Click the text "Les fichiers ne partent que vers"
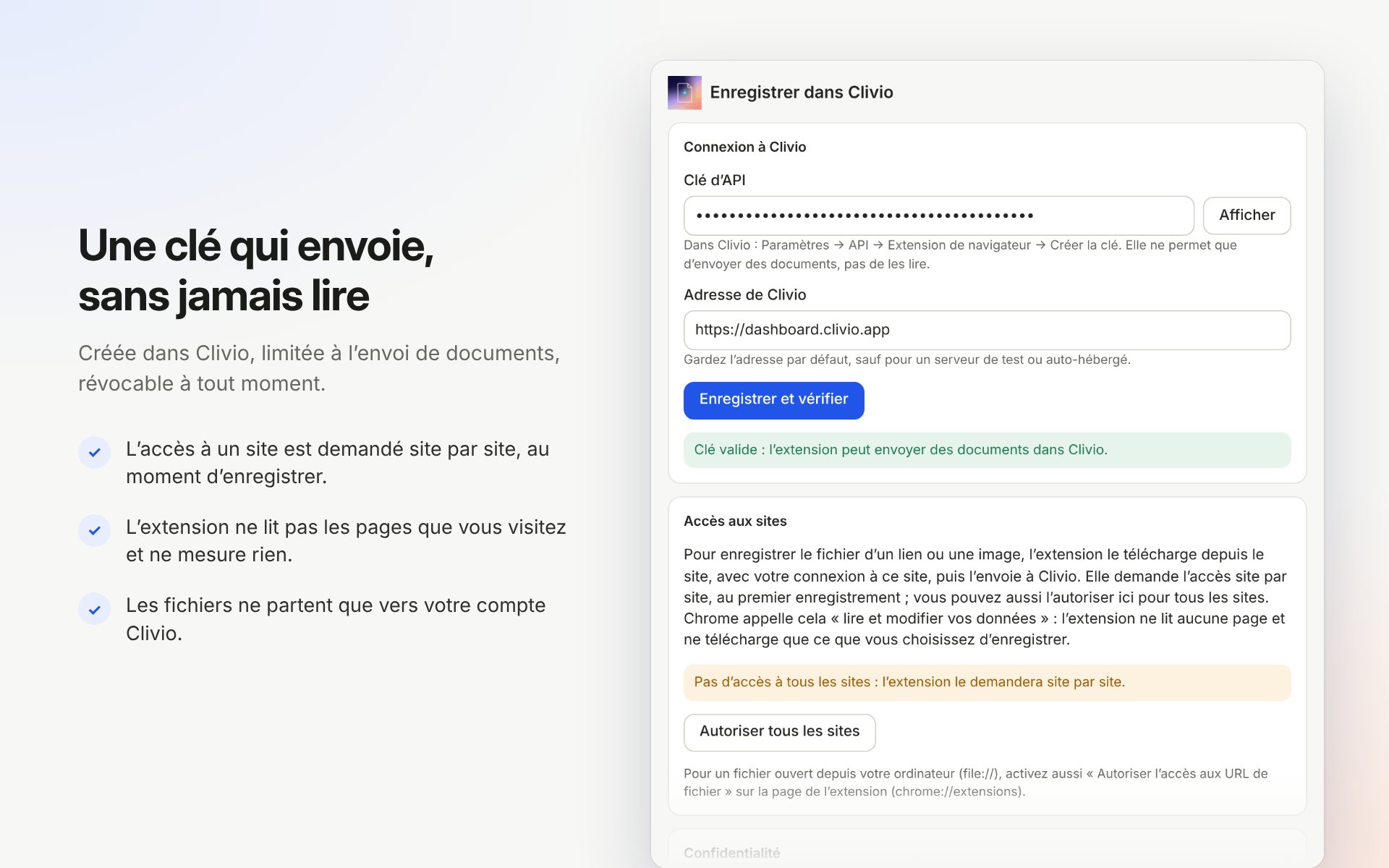Image resolution: width=1389 pixels, height=868 pixels. click(x=336, y=619)
